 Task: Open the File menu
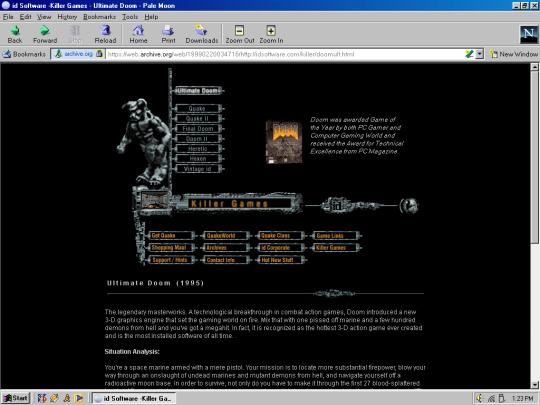8,17
